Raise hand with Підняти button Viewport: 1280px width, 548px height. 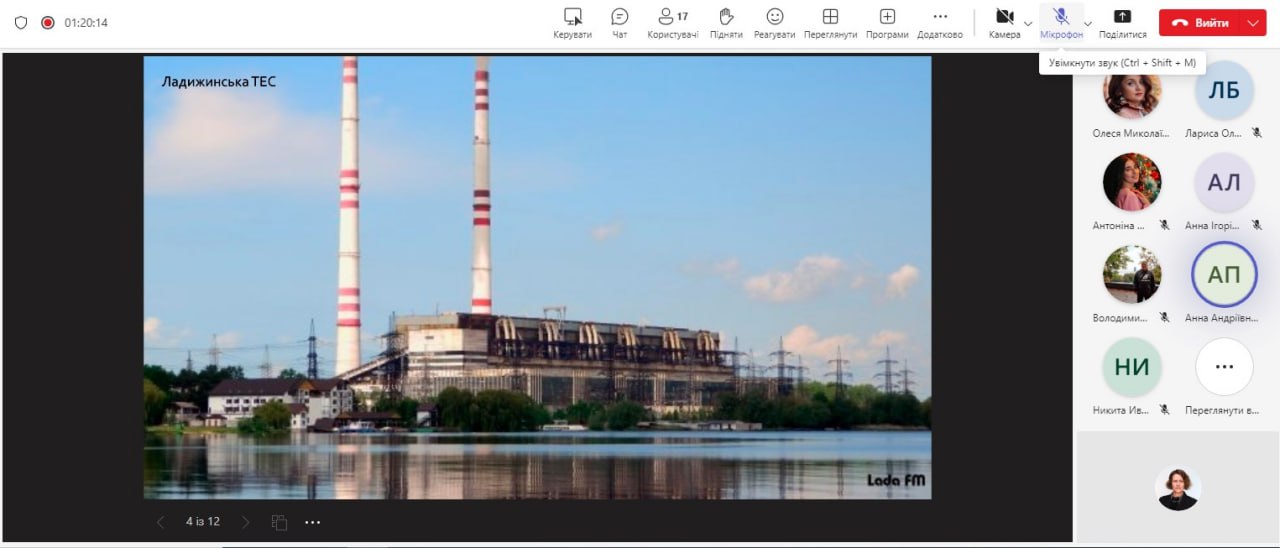726,23
